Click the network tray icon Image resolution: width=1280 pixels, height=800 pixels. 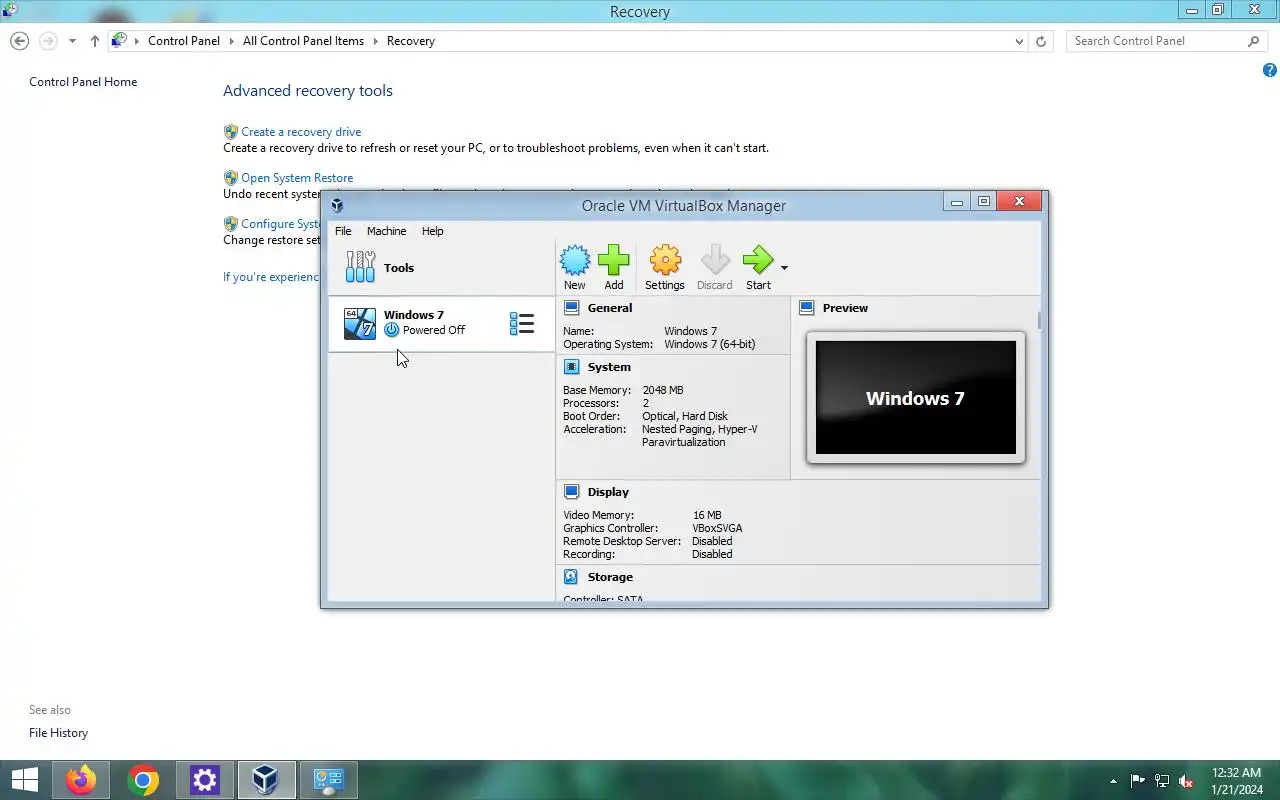point(1162,781)
